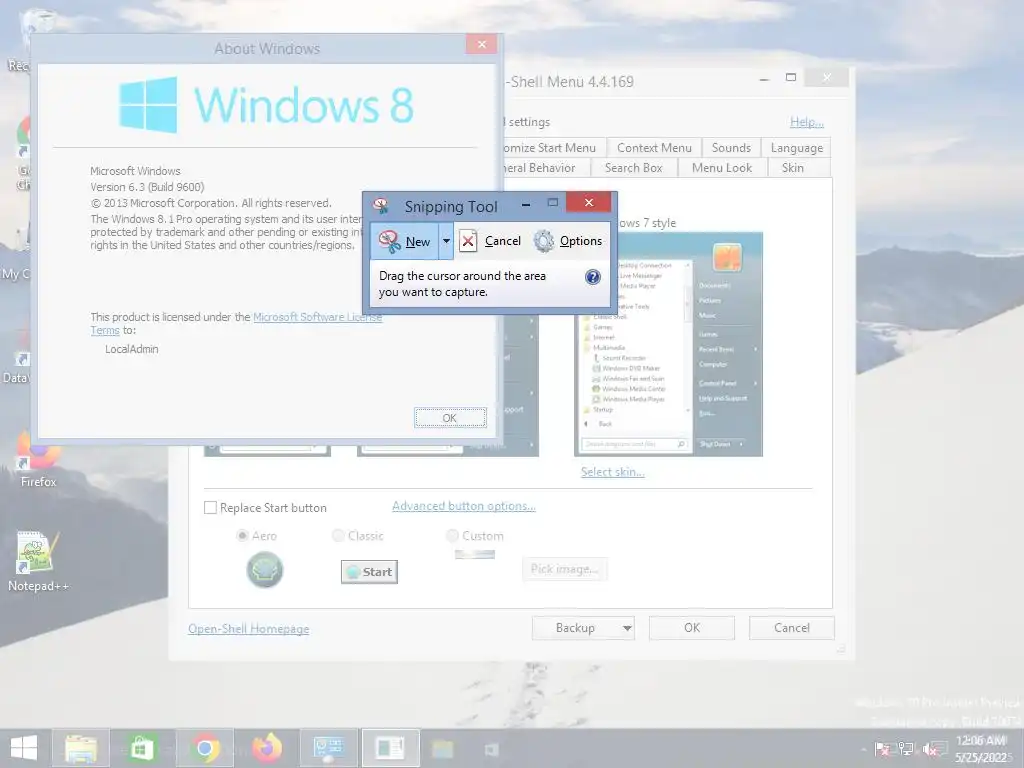The image size is (1024, 768).
Task: Click the Pick image... button
Action: pos(564,569)
